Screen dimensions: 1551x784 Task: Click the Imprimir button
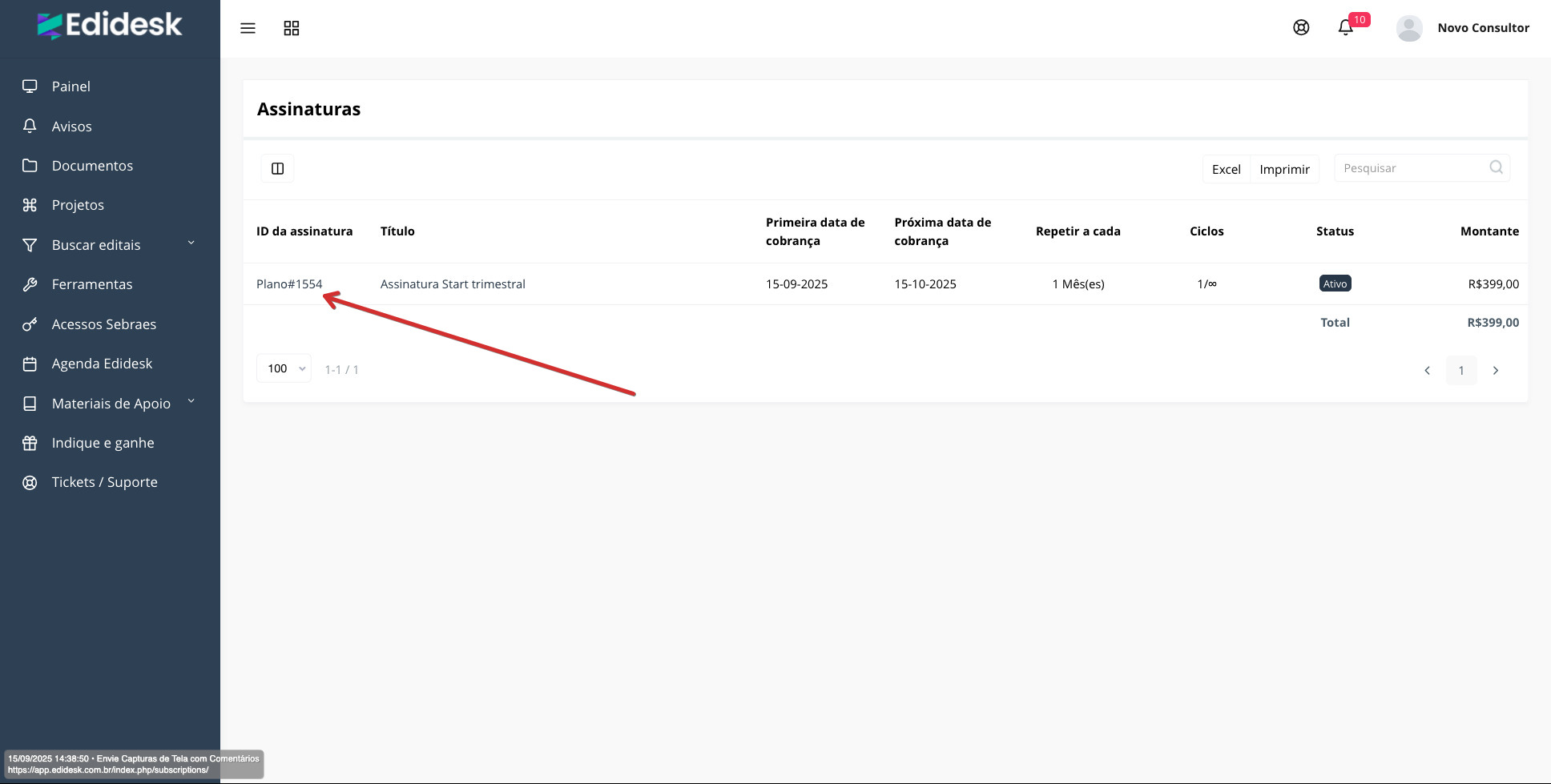point(1284,169)
